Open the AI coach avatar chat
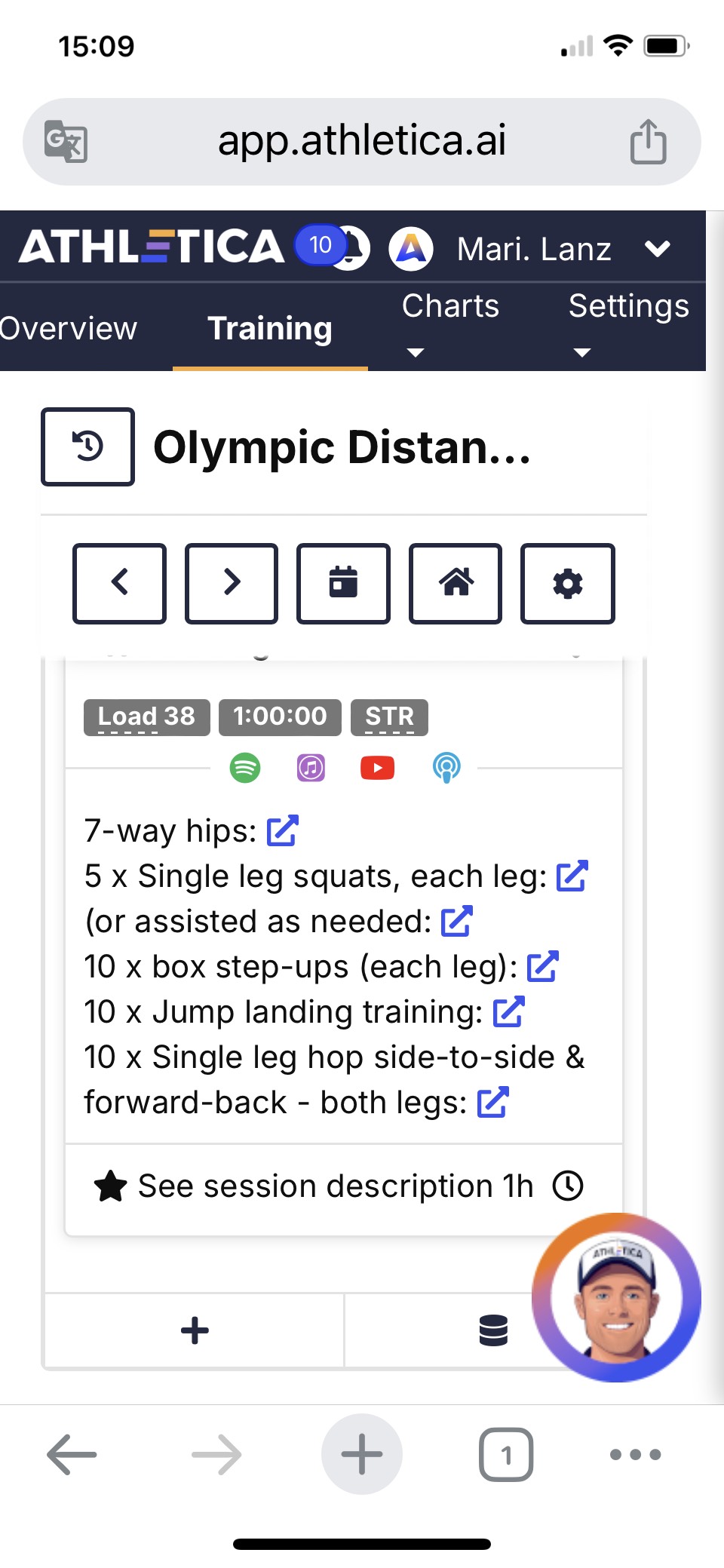The width and height of the screenshot is (724, 1568). 616,1297
